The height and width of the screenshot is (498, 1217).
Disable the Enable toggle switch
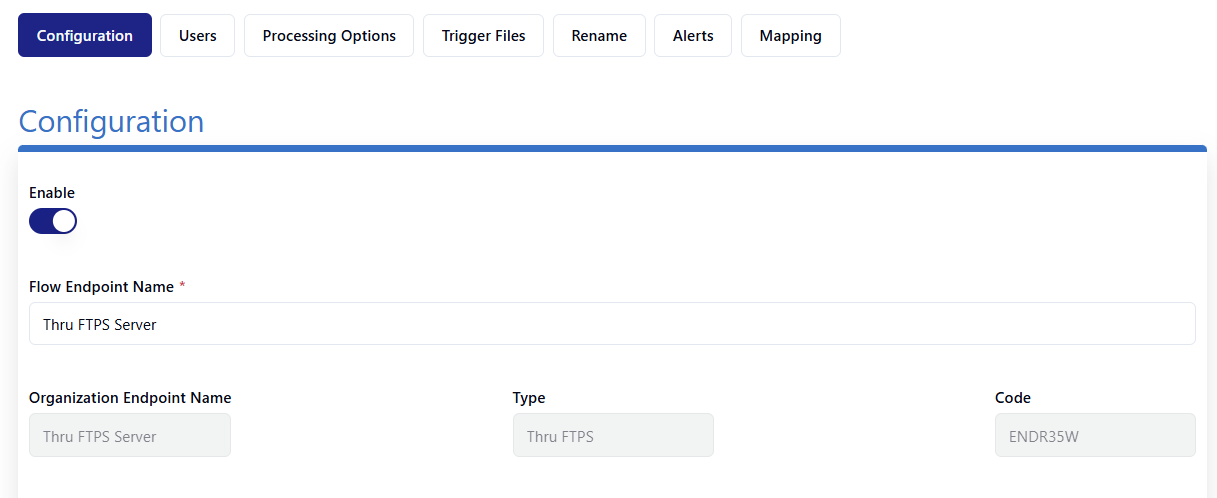[x=53, y=221]
